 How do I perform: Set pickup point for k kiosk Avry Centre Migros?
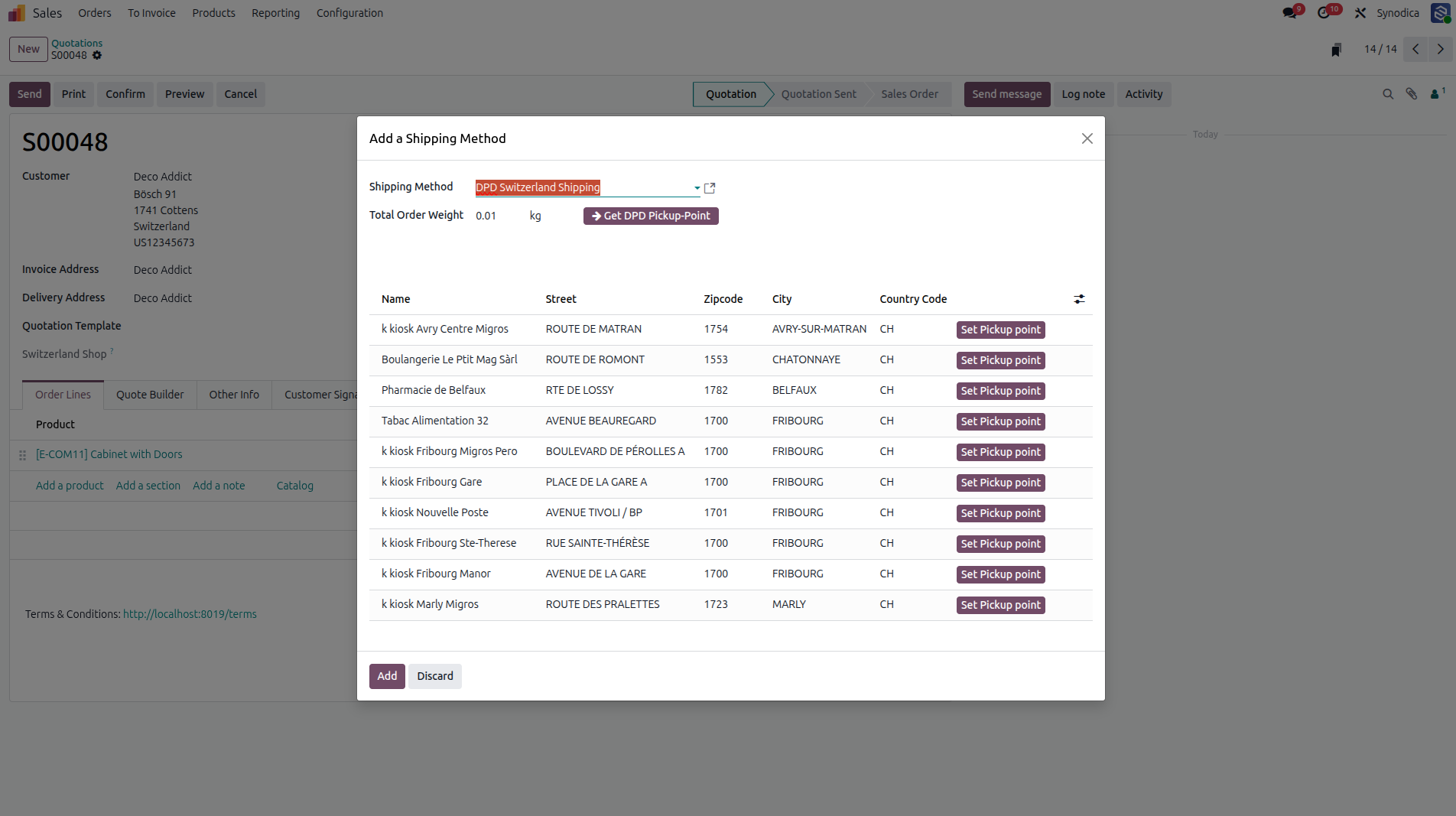coord(1000,330)
